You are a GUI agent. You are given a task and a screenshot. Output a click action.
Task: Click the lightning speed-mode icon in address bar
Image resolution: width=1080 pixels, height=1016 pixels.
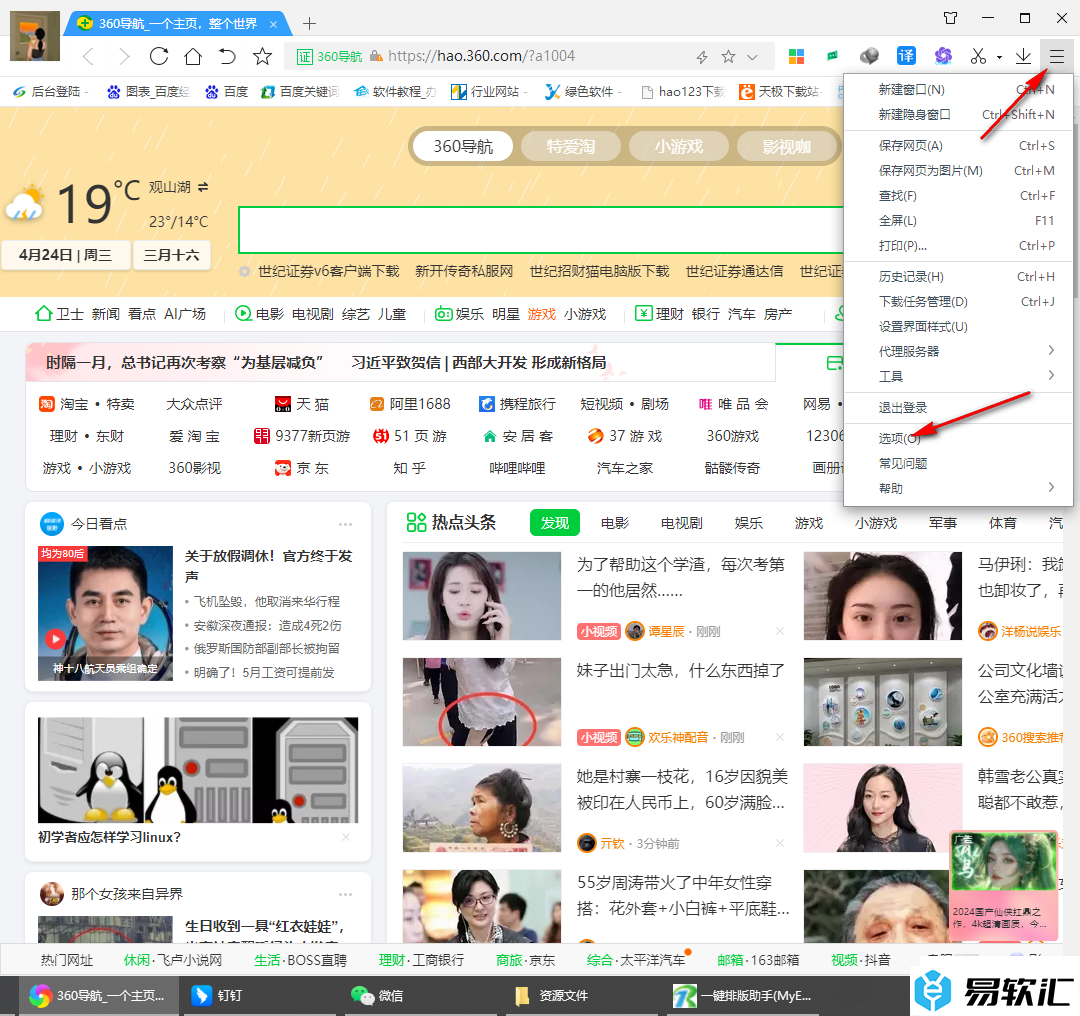[x=702, y=57]
